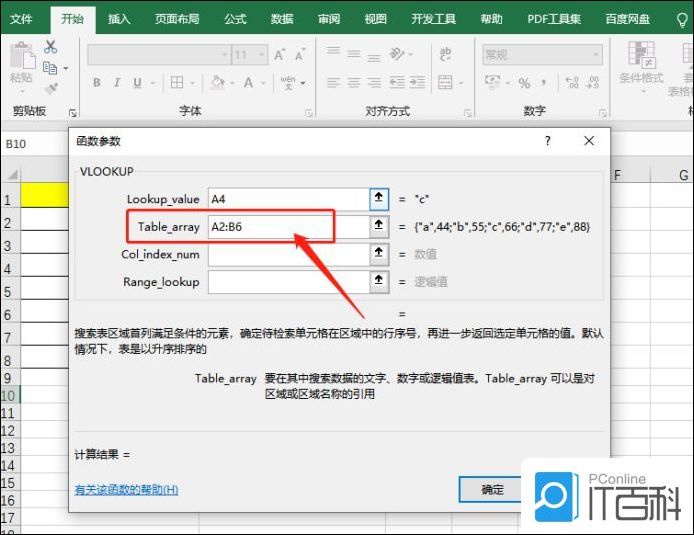Click the Table_array range selector arrow
This screenshot has height=535, width=694.
click(x=379, y=226)
